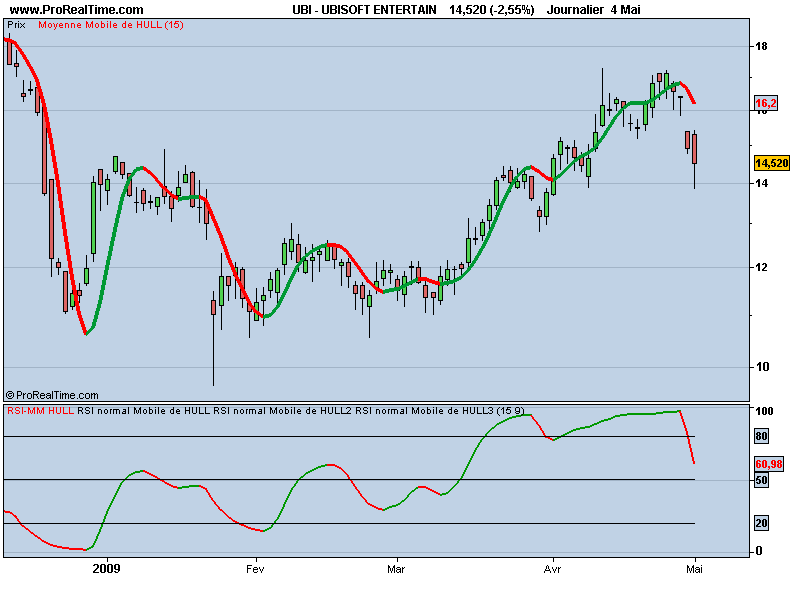Viewport: 800px width, 600px height.
Task: Click the www.ProRealTime.com header text
Action: (x=77, y=10)
